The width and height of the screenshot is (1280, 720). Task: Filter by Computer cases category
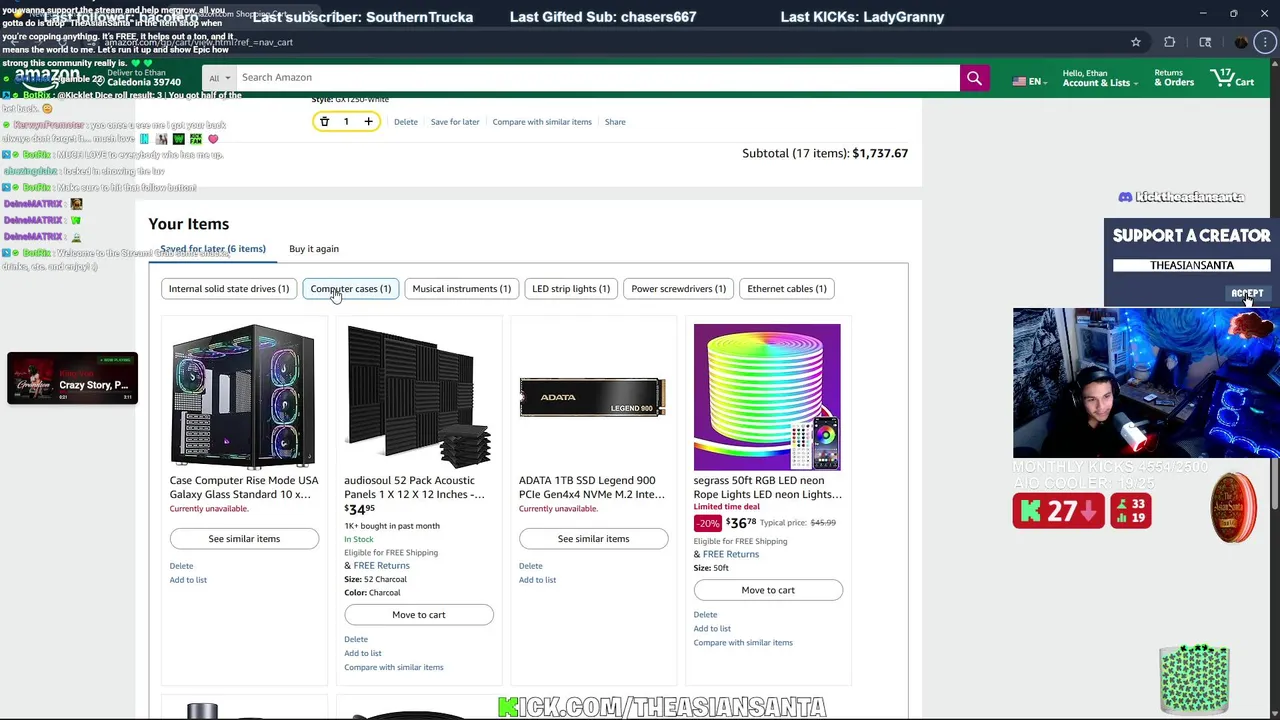click(x=351, y=289)
